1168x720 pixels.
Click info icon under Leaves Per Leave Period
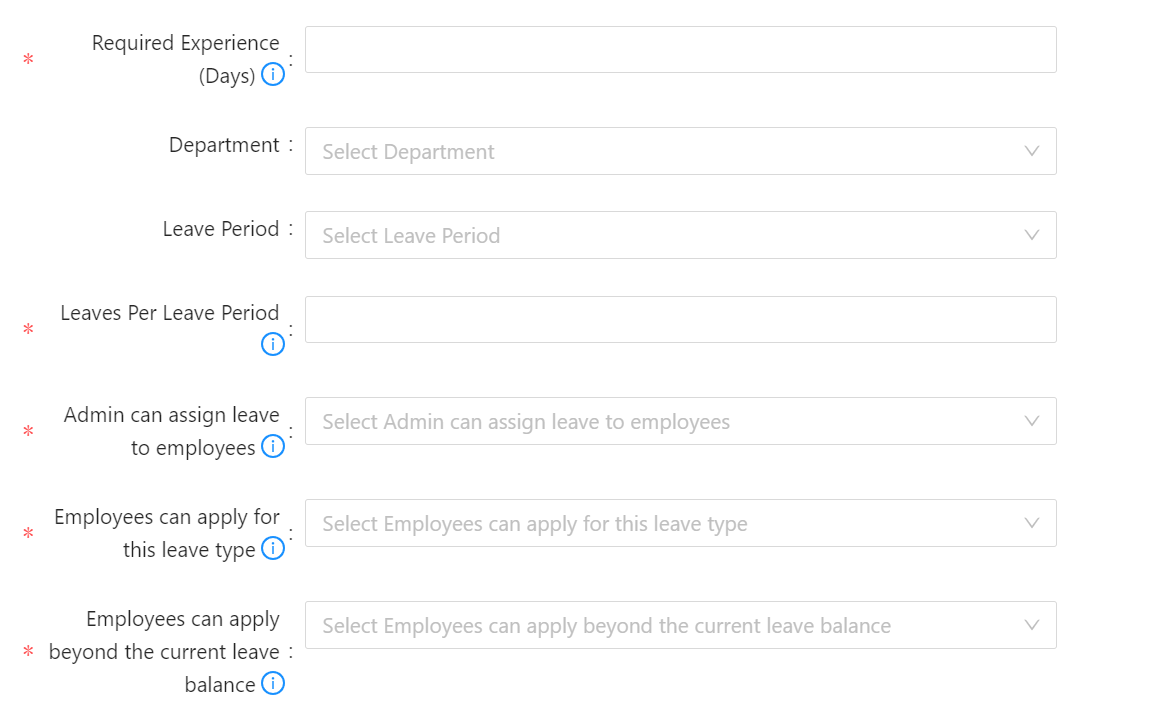pos(273,344)
